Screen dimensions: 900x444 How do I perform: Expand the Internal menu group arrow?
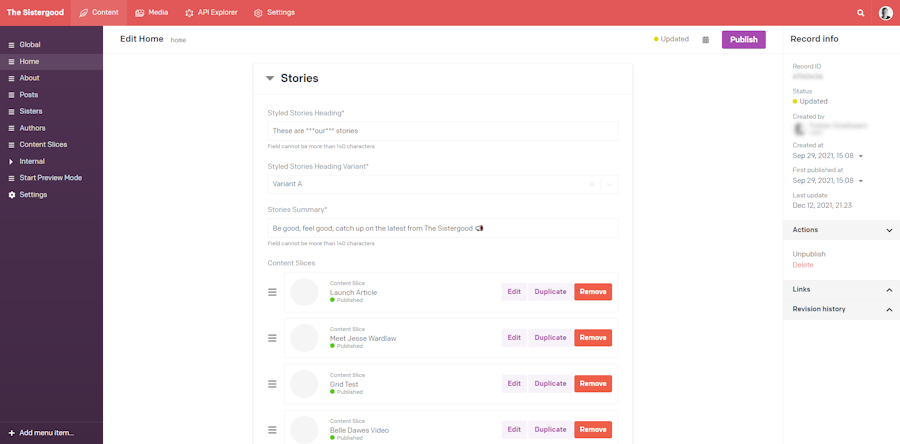11,162
